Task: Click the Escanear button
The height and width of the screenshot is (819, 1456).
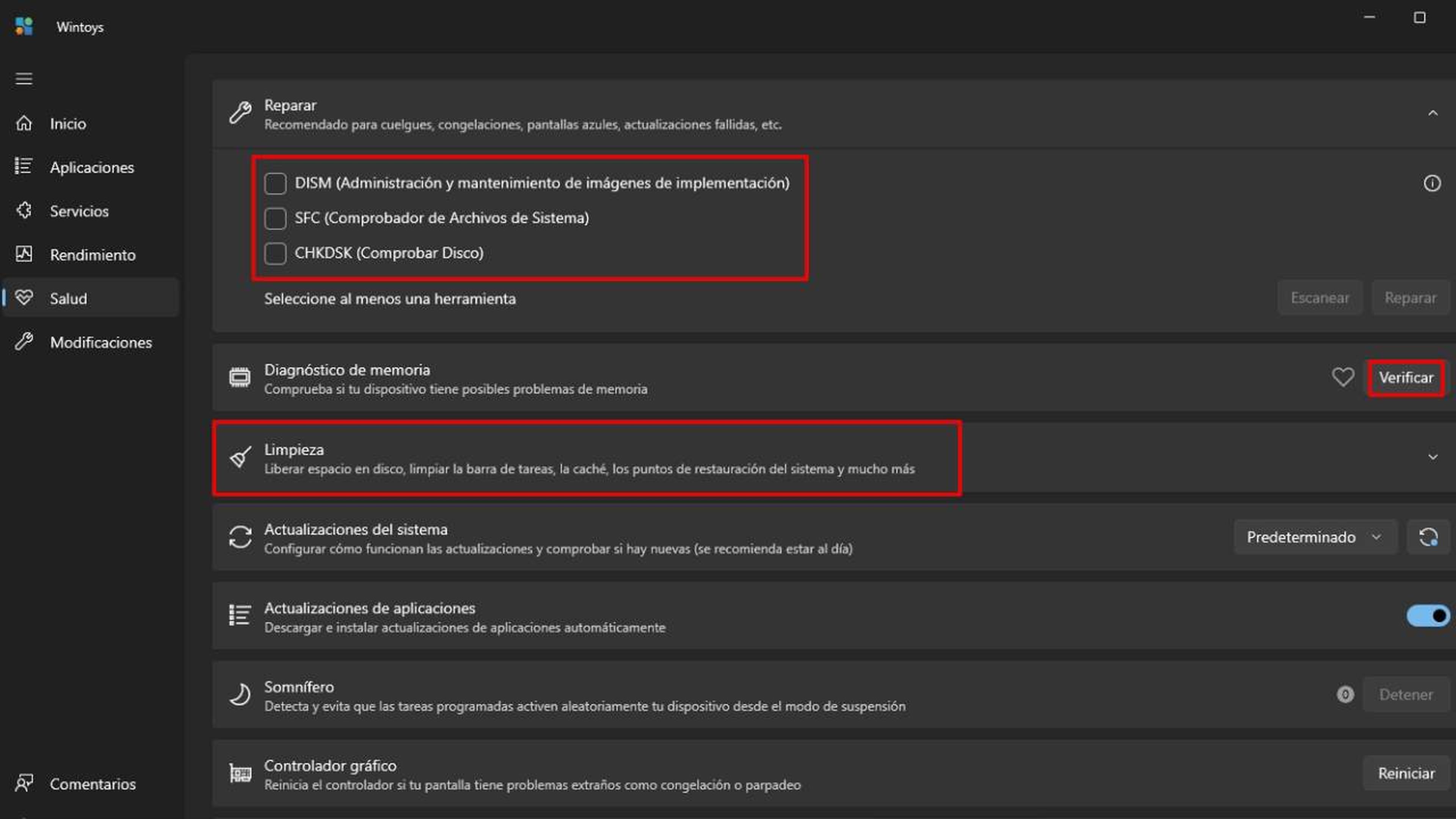Action: click(1320, 298)
